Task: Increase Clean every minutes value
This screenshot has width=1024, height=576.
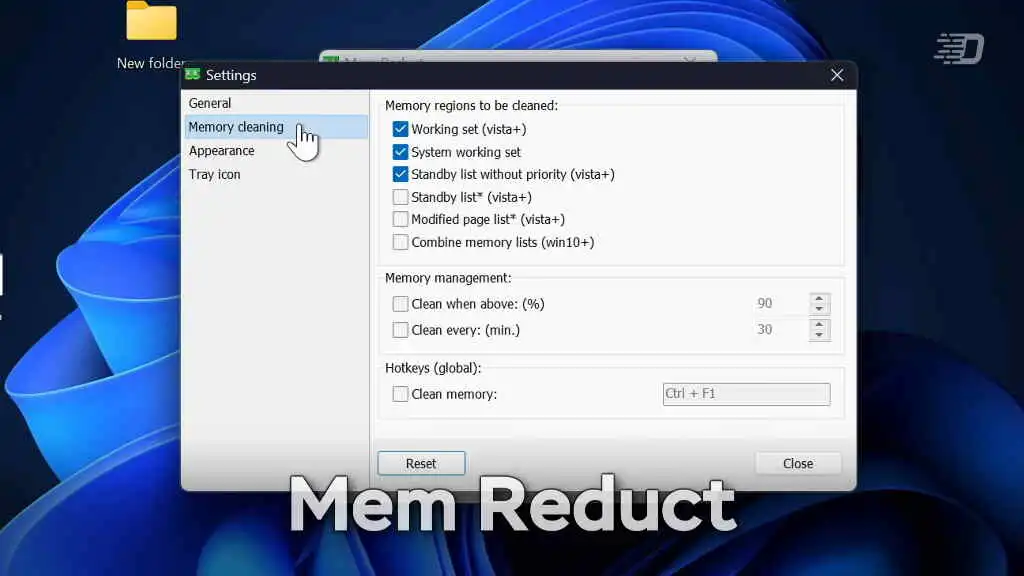Action: (x=819, y=325)
